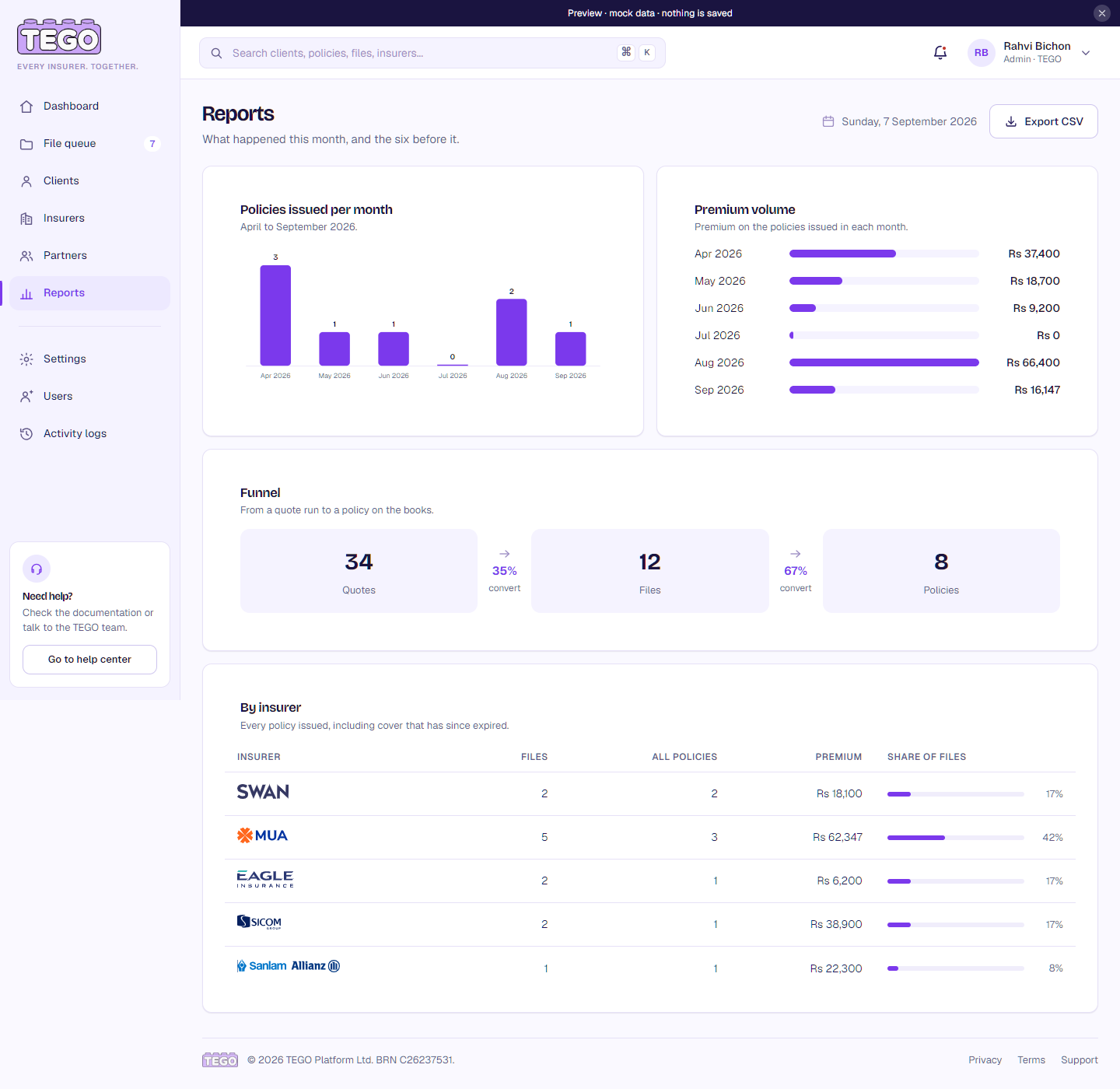Expand the Rahvi Bichon account menu chevron

tap(1086, 53)
